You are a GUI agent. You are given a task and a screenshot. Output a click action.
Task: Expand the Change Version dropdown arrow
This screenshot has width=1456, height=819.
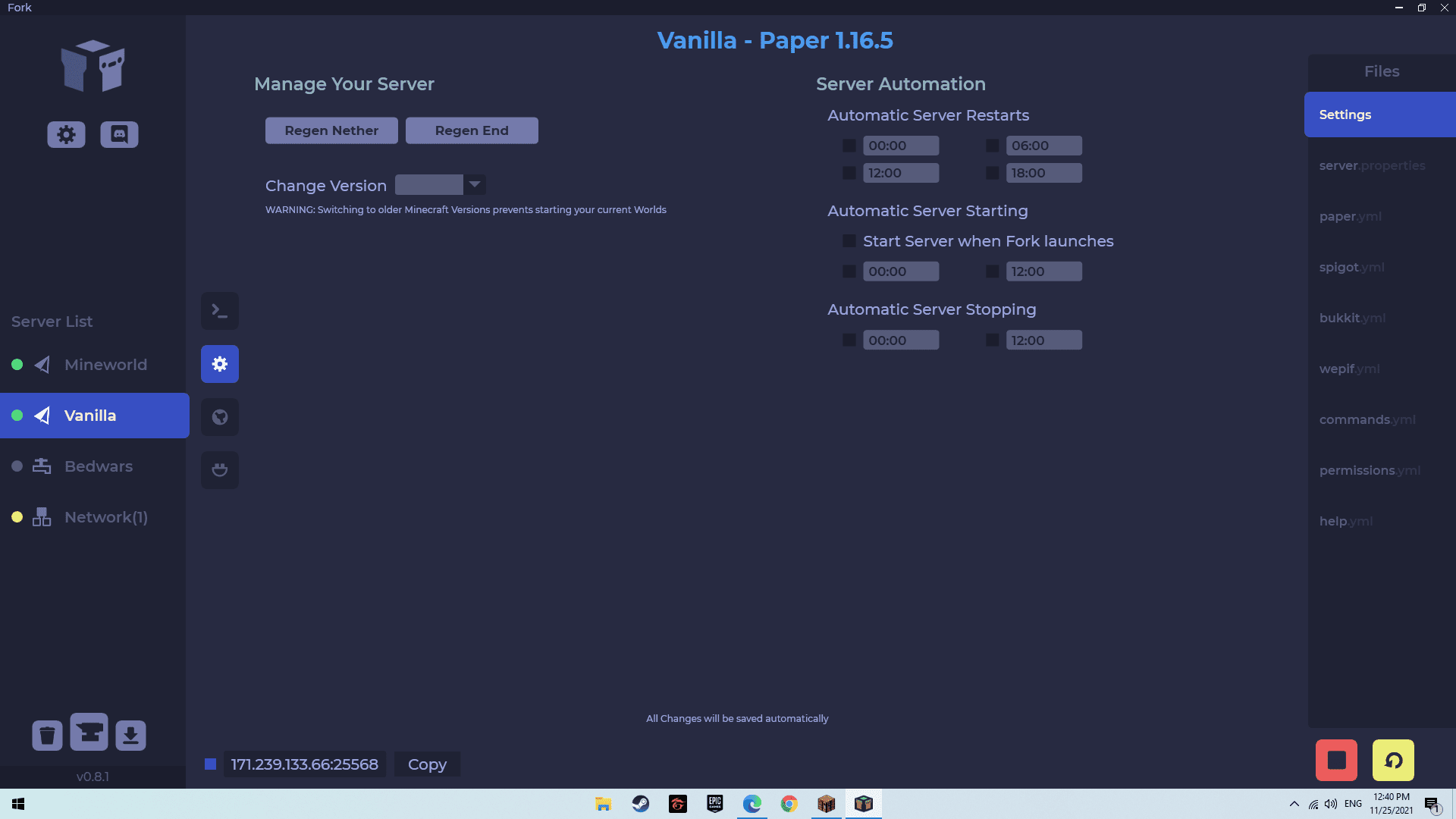[x=475, y=184]
